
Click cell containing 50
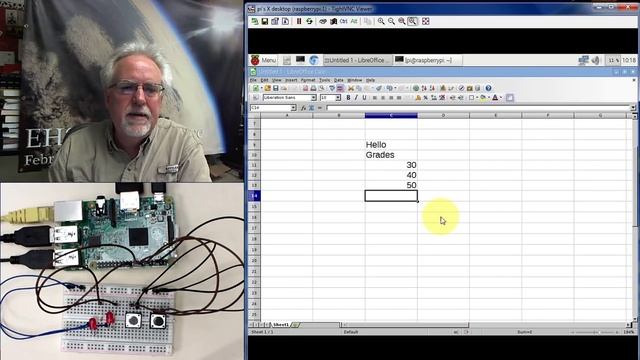(x=391, y=185)
